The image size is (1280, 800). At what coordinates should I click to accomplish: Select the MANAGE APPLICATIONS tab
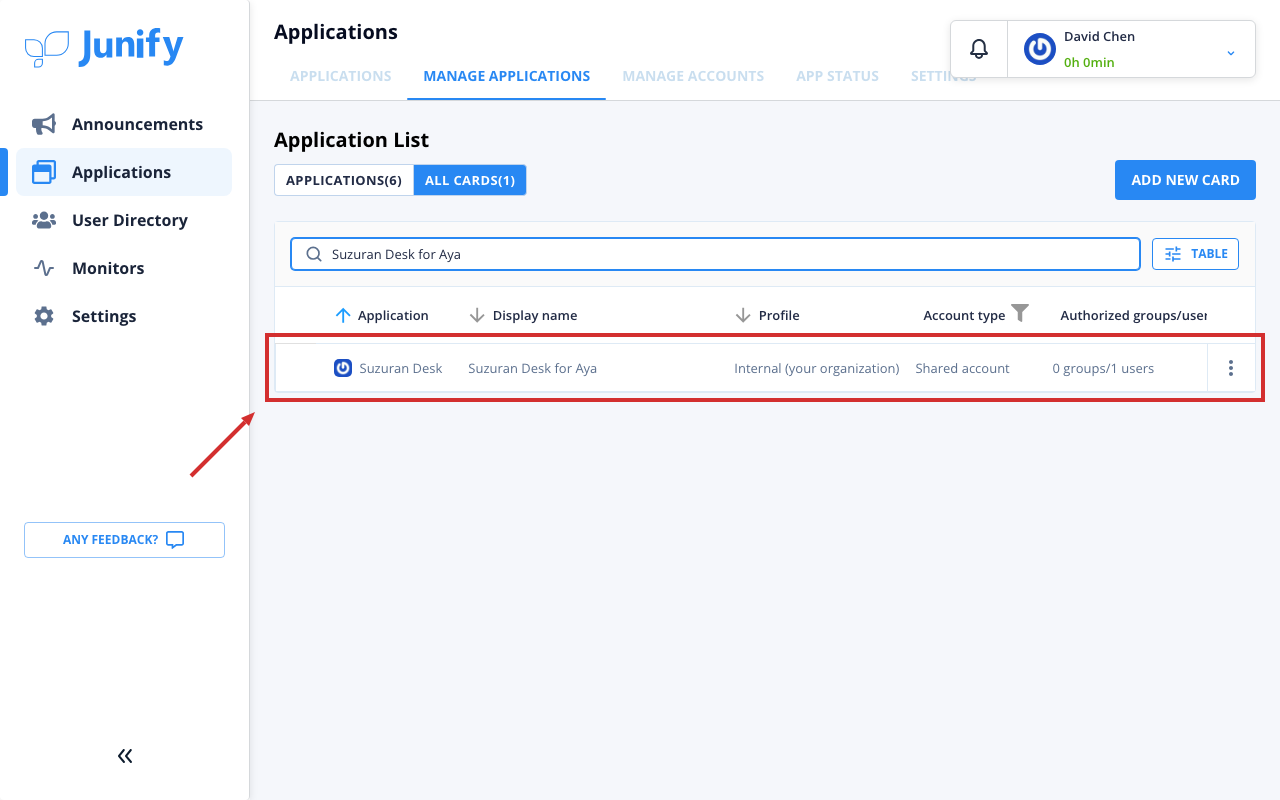click(507, 76)
